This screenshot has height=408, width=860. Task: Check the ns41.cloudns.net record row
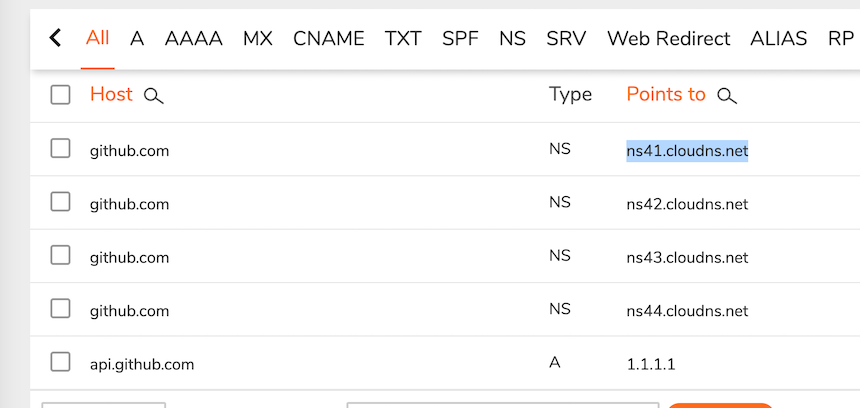point(60,149)
